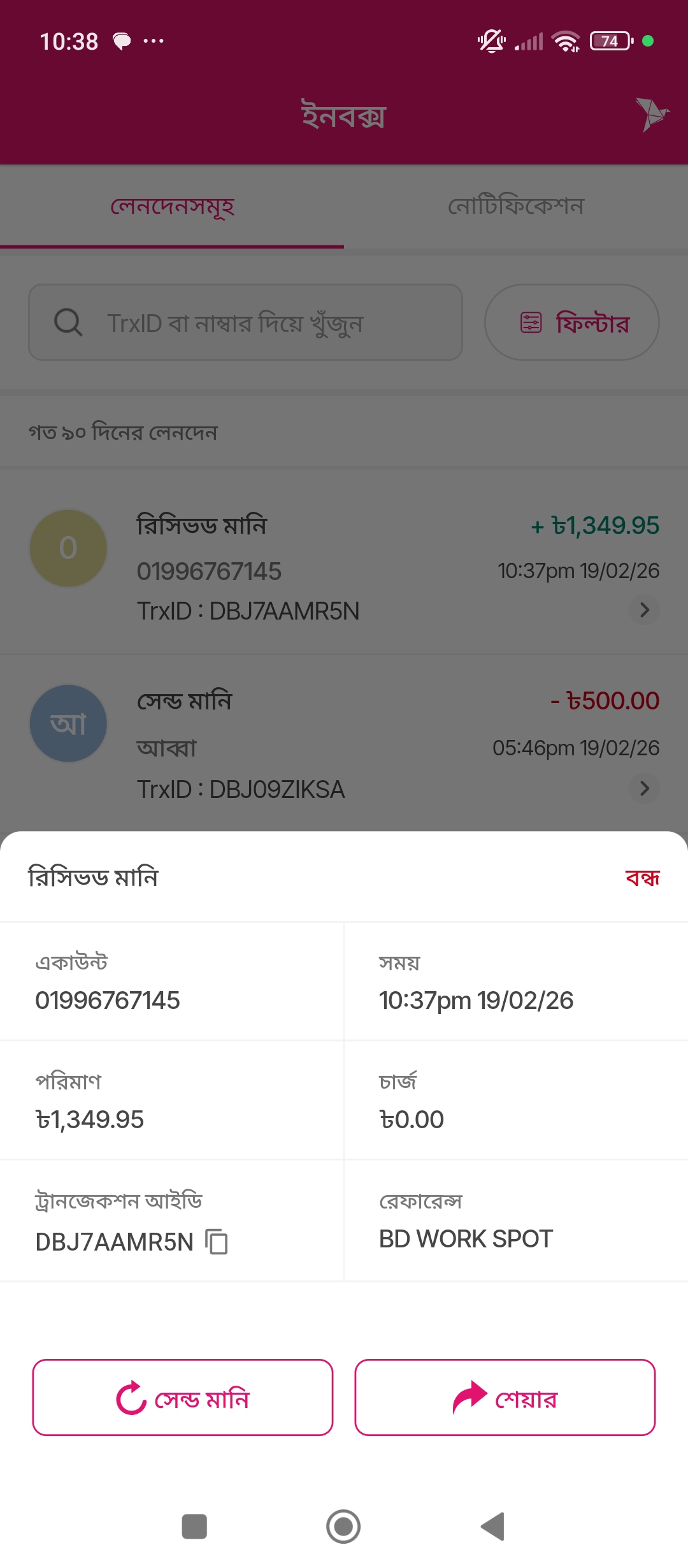Screen dimensions: 688x1568
Task: Tap the yellow 0 contact avatar
Action: click(x=68, y=548)
